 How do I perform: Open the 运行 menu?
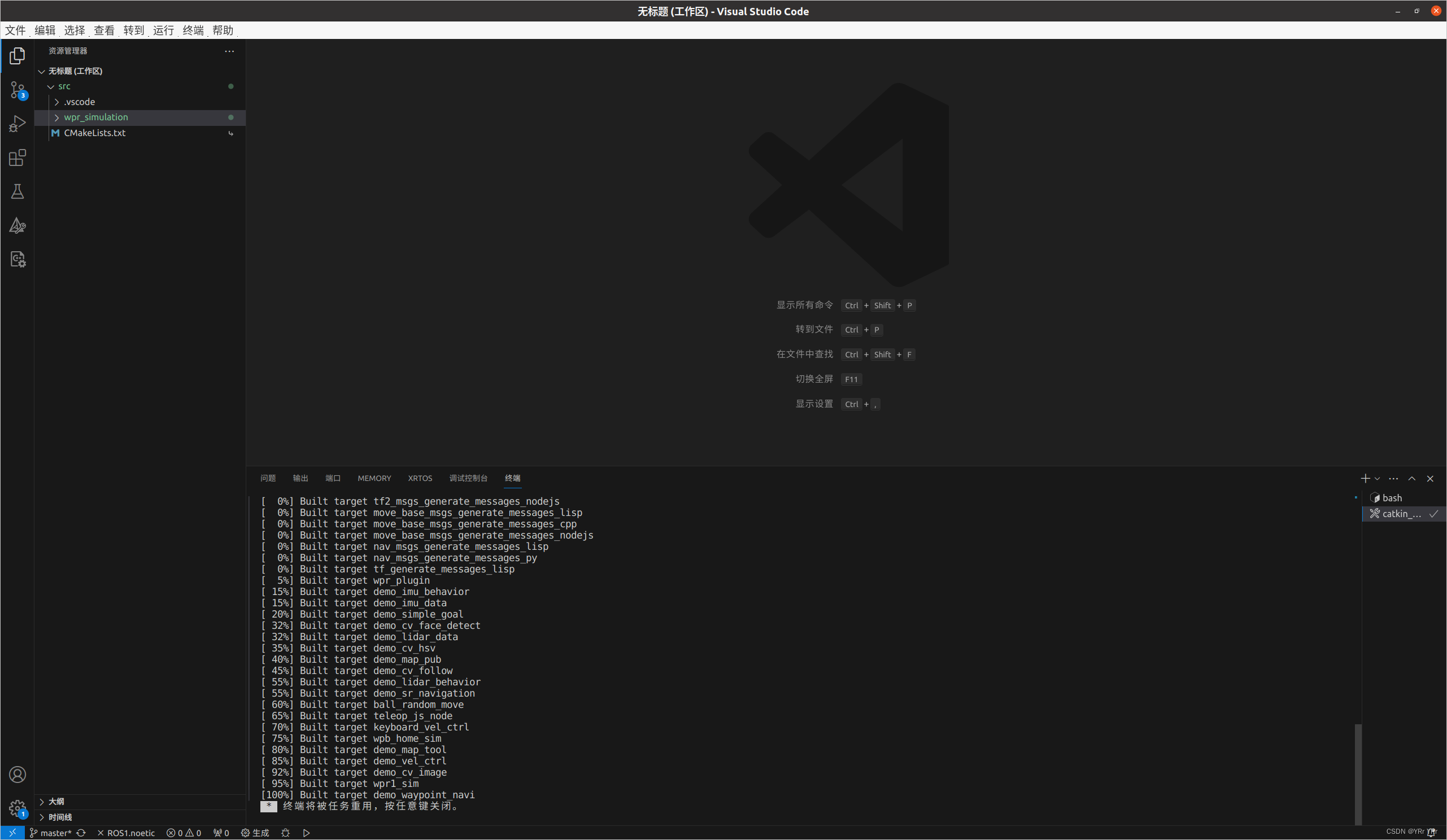[164, 30]
